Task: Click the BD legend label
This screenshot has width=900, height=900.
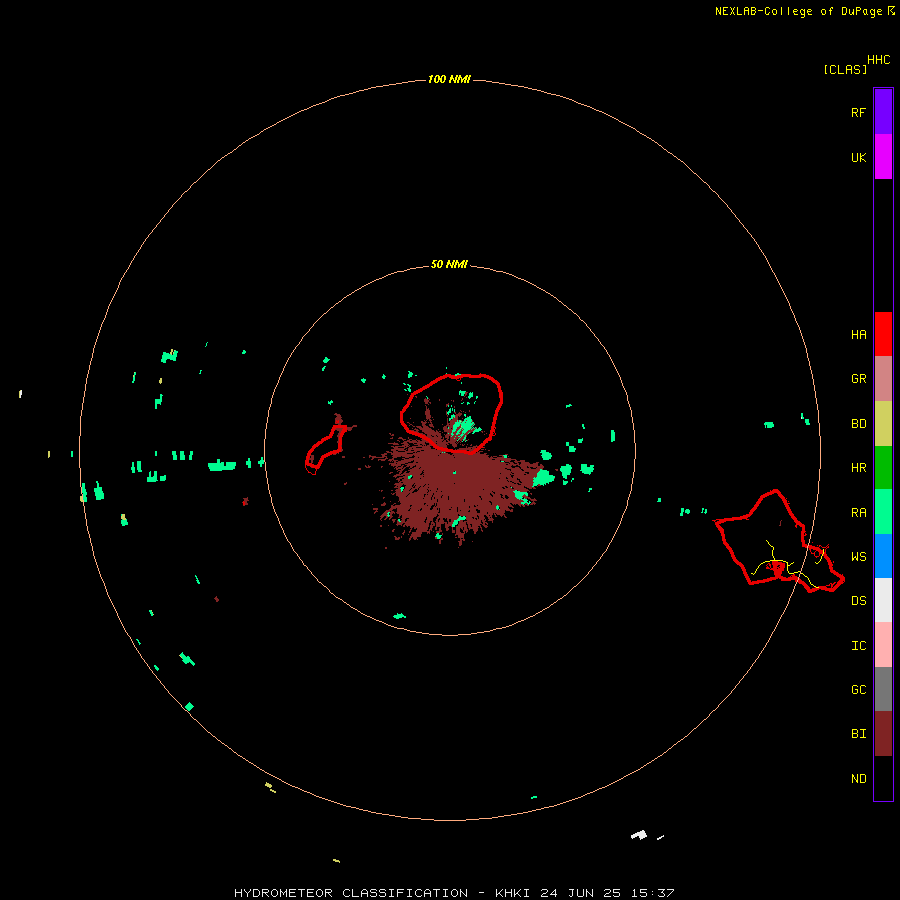Action: [858, 424]
